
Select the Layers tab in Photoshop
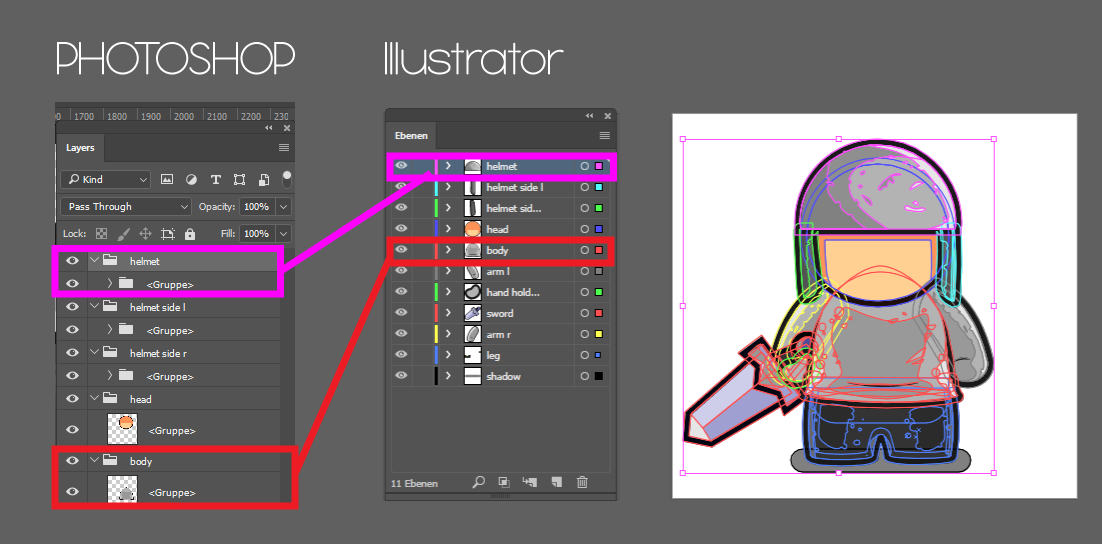pyautogui.click(x=80, y=148)
